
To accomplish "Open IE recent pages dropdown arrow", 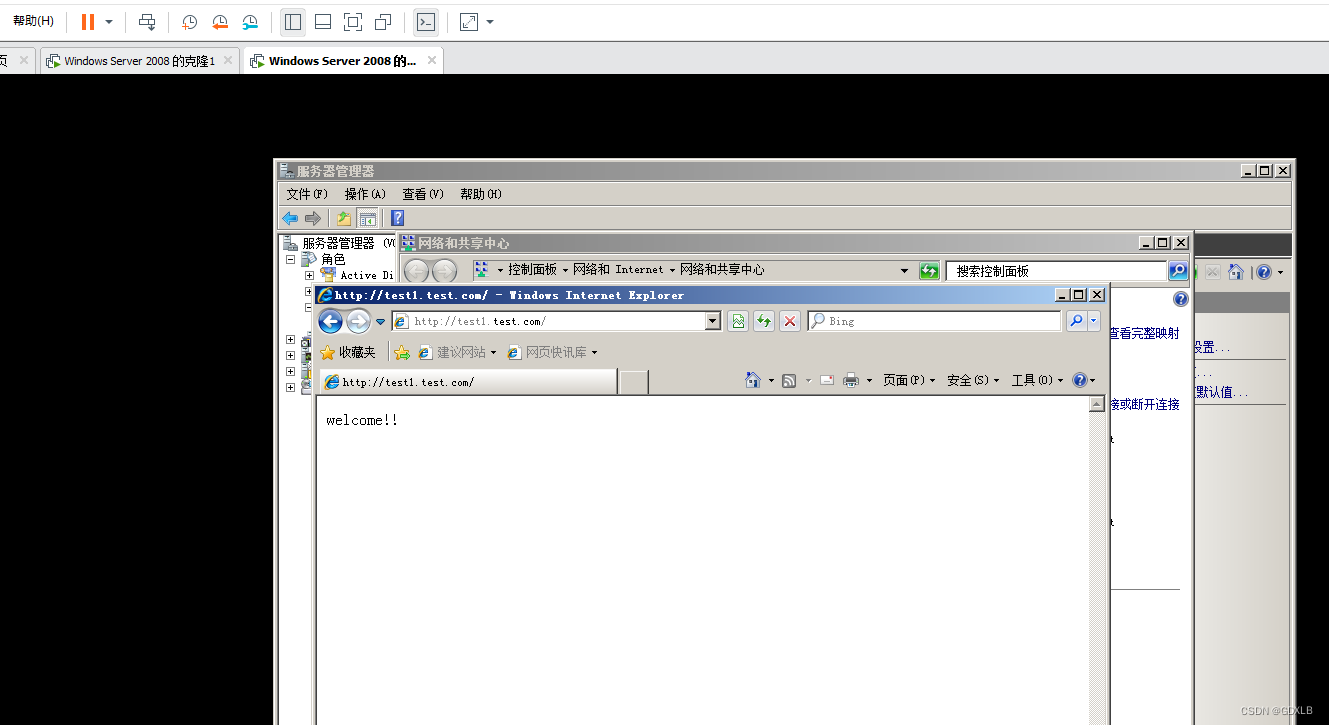I will point(380,322).
